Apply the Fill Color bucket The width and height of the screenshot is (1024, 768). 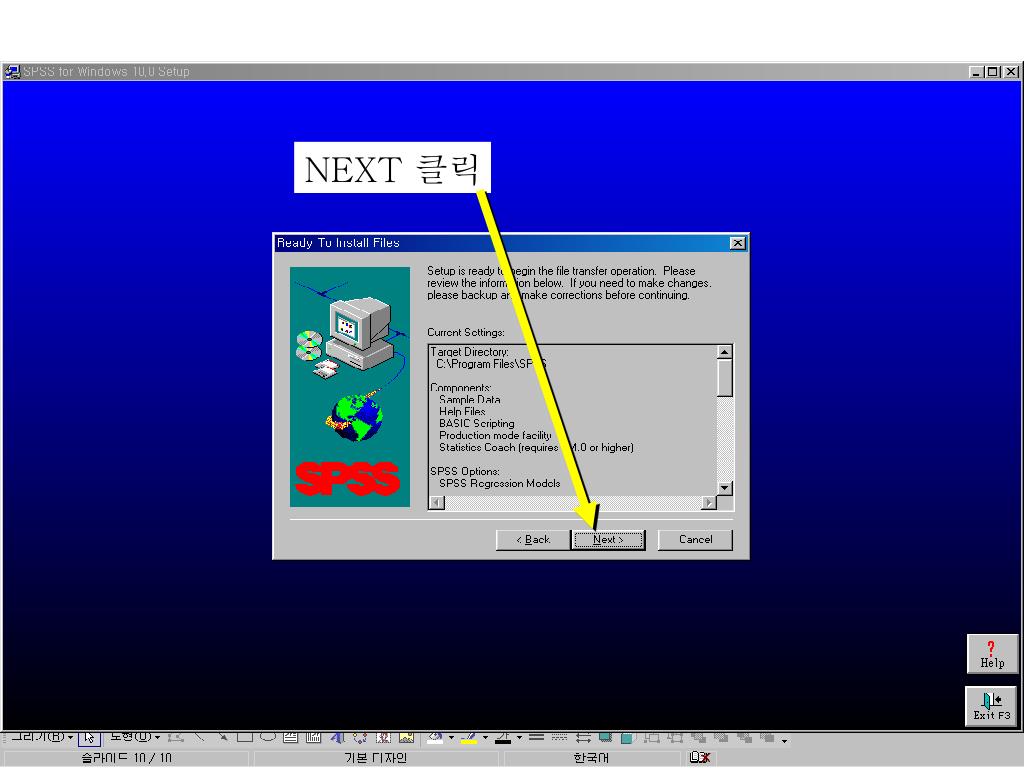pos(436,737)
